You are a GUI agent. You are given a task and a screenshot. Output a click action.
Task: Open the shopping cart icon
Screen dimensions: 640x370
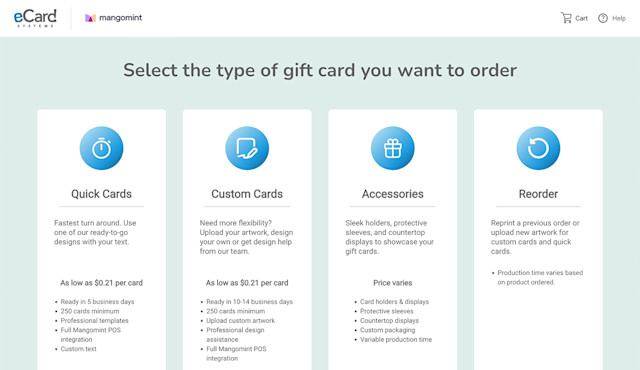[566, 18]
